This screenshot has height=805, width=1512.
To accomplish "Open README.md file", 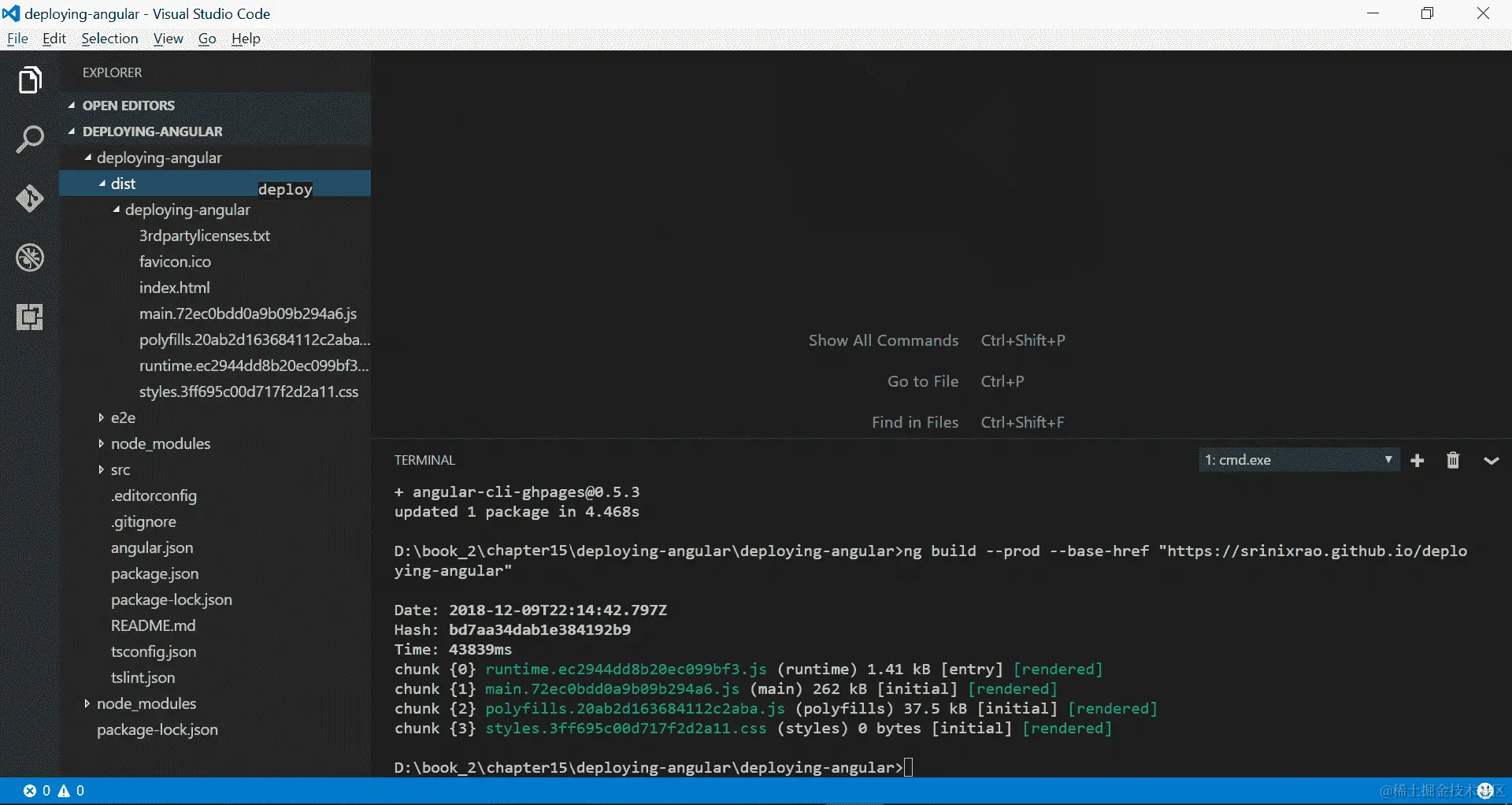I will coord(154,625).
